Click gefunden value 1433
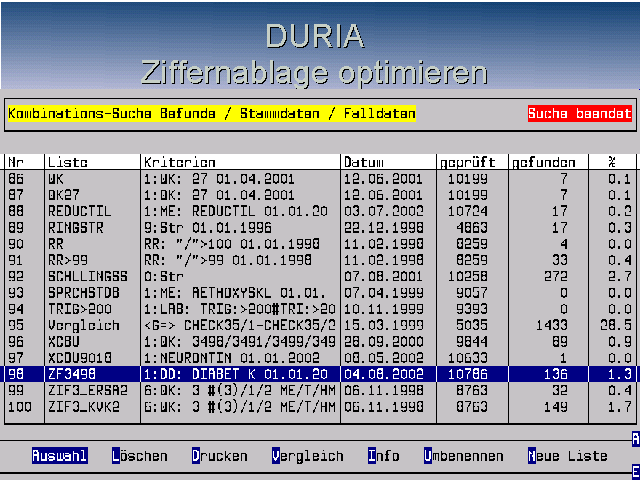640x480 pixels. coord(551,325)
